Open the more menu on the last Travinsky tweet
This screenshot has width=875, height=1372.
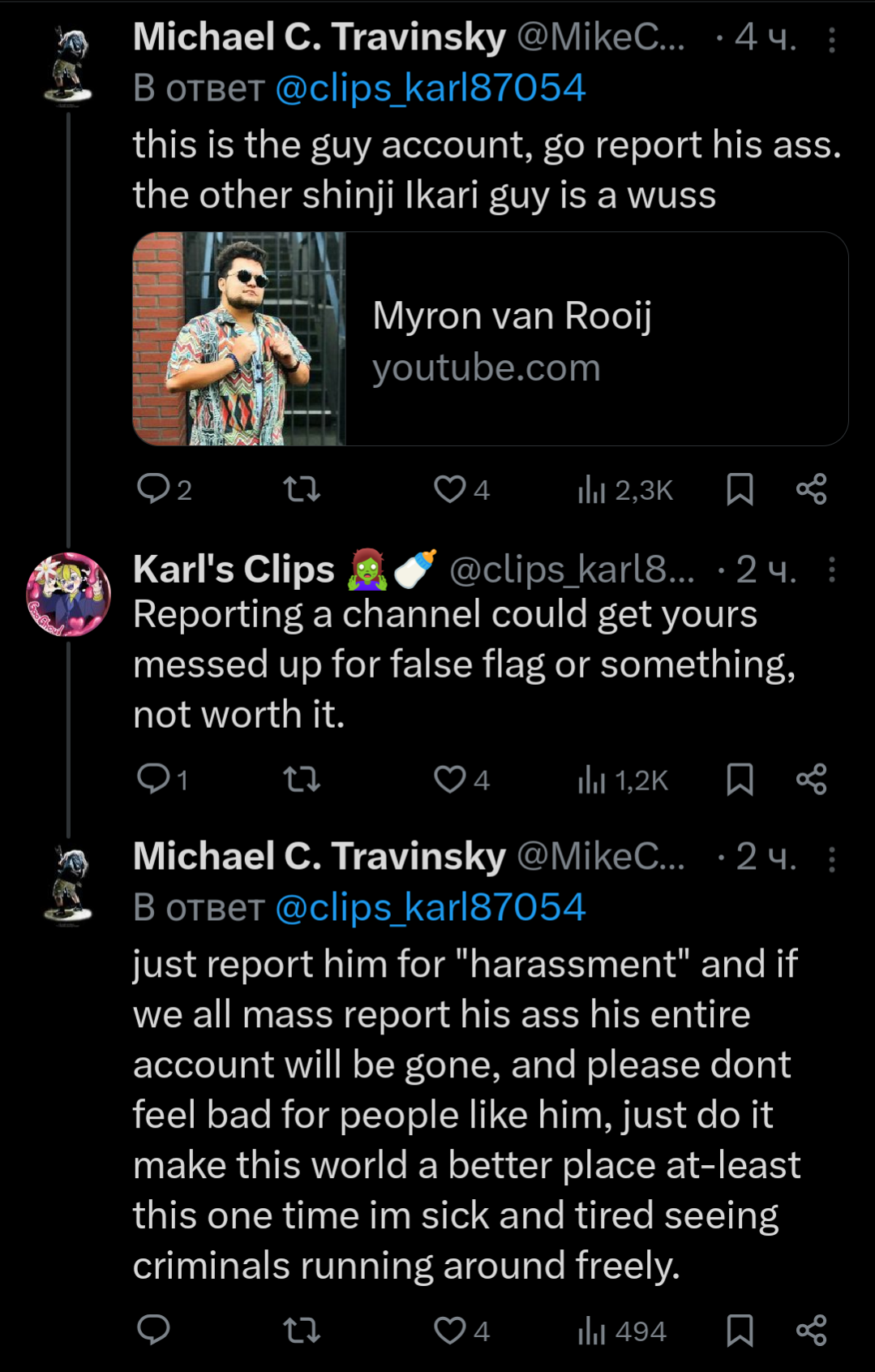pyautogui.click(x=831, y=858)
